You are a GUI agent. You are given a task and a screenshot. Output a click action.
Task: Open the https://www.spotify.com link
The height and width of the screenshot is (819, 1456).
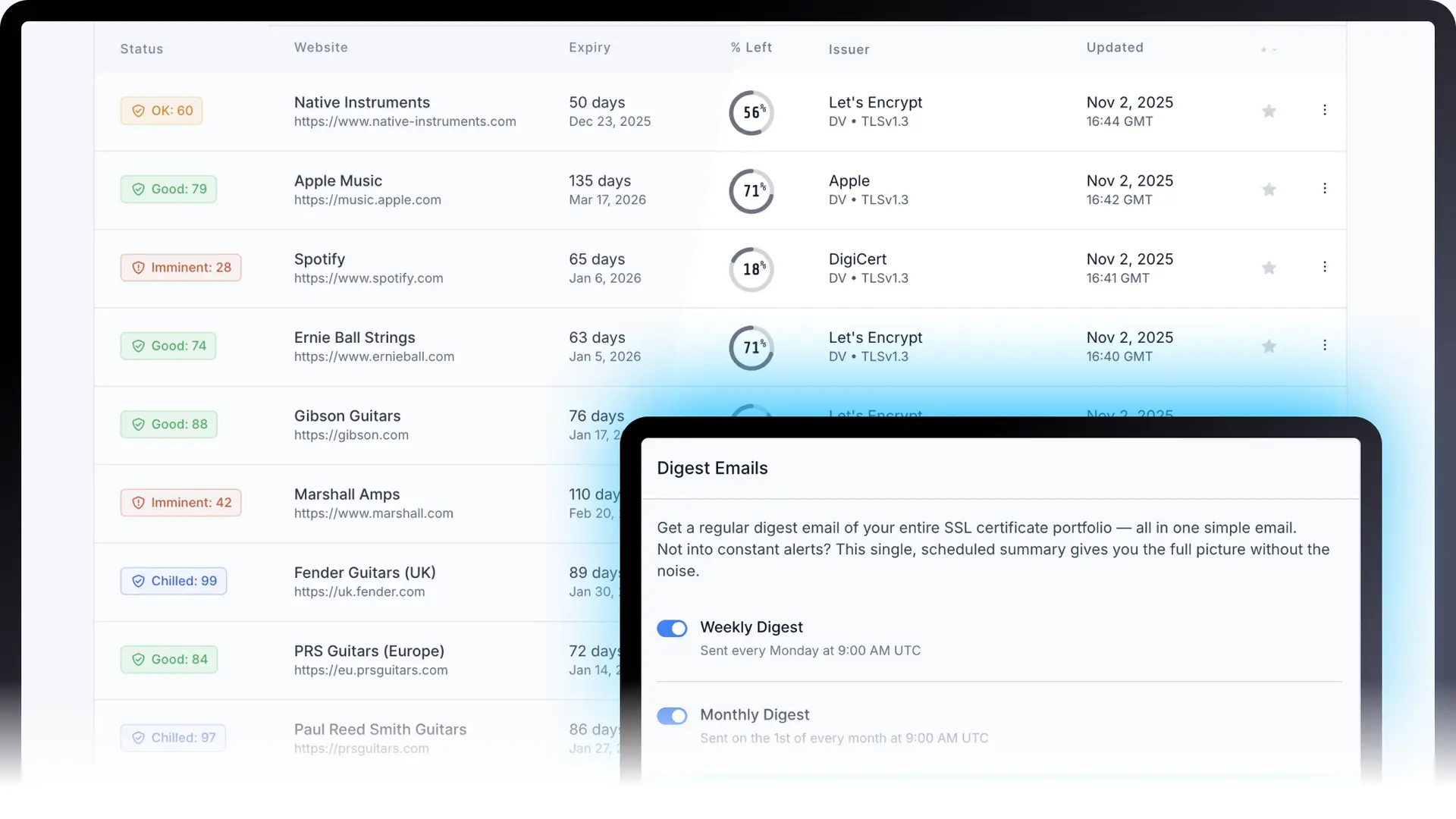click(369, 278)
